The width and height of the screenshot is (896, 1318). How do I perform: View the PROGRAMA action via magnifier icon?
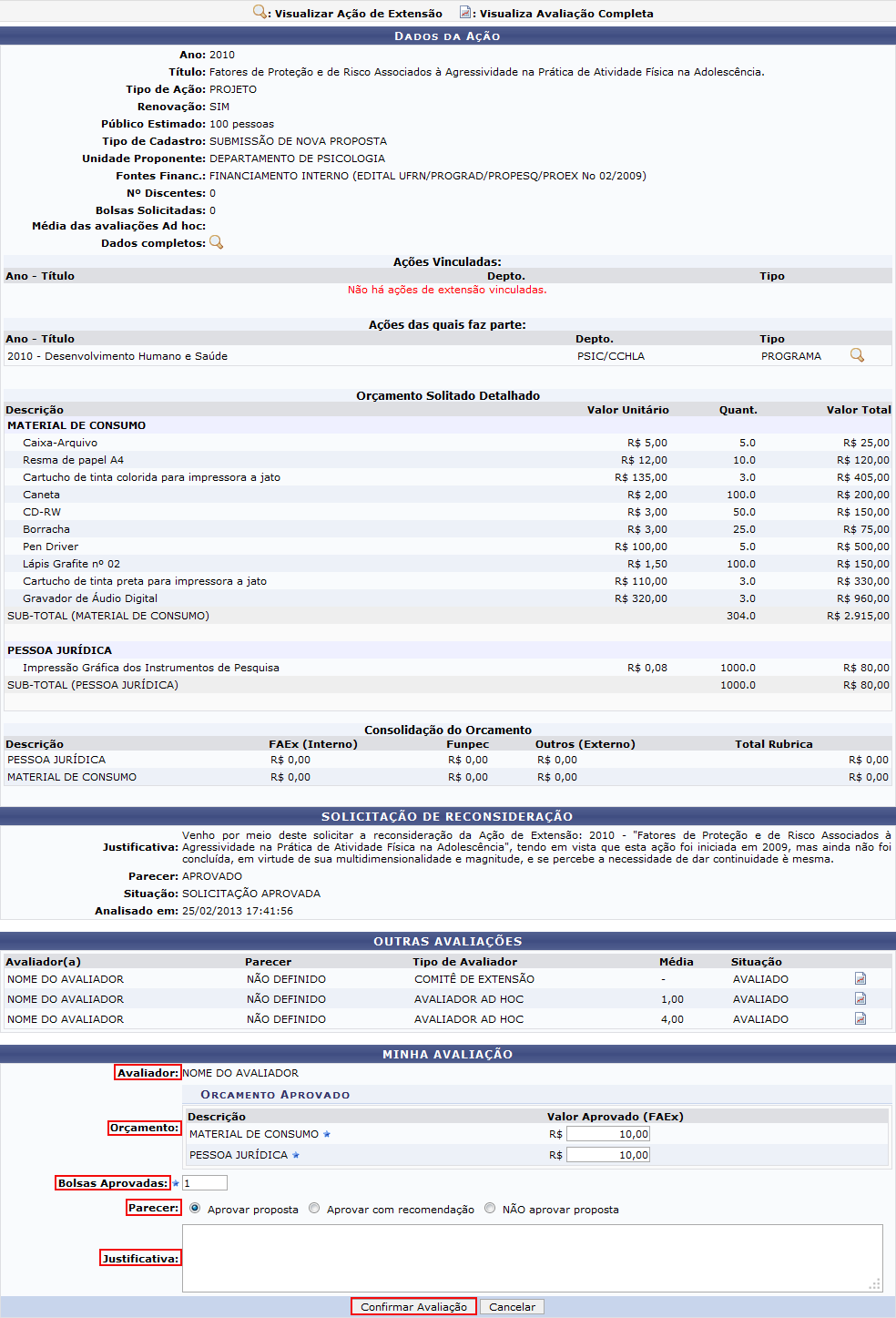point(857,355)
